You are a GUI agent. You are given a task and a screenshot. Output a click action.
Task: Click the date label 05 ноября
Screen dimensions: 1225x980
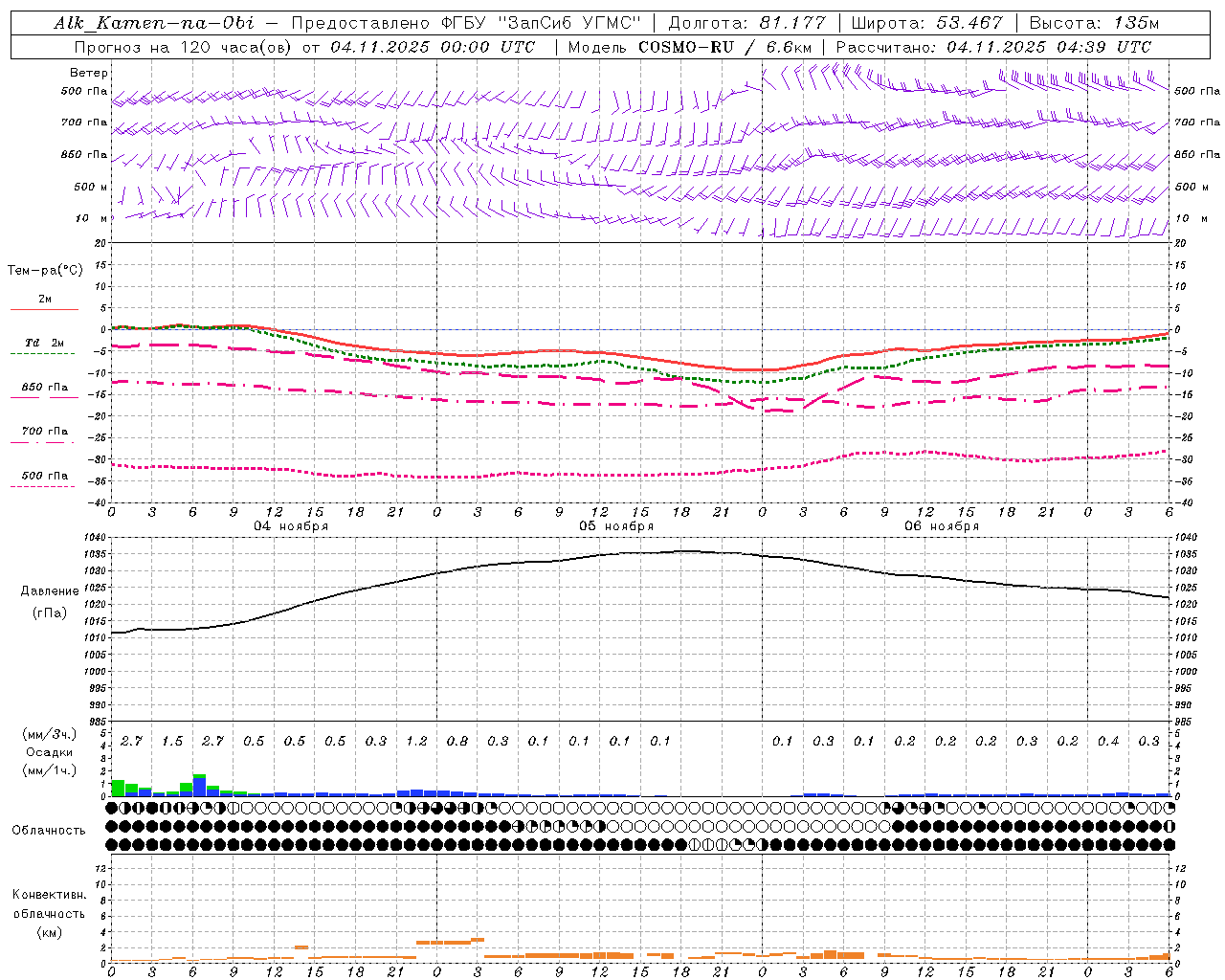click(616, 526)
